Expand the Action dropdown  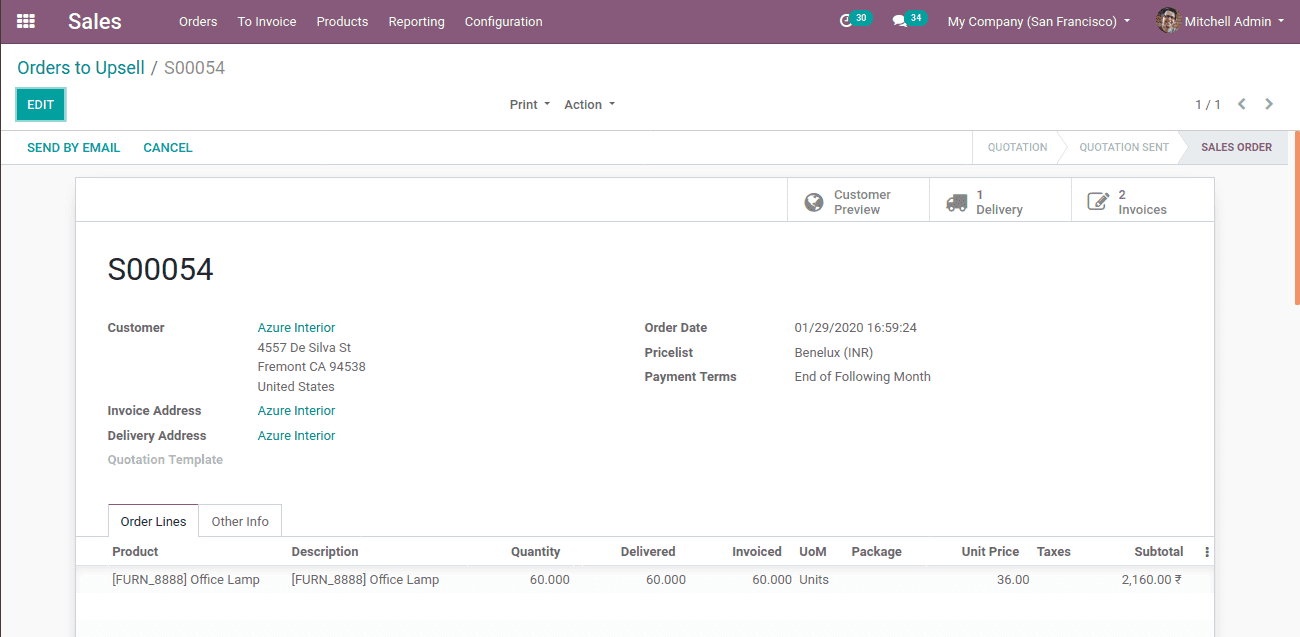tap(590, 105)
